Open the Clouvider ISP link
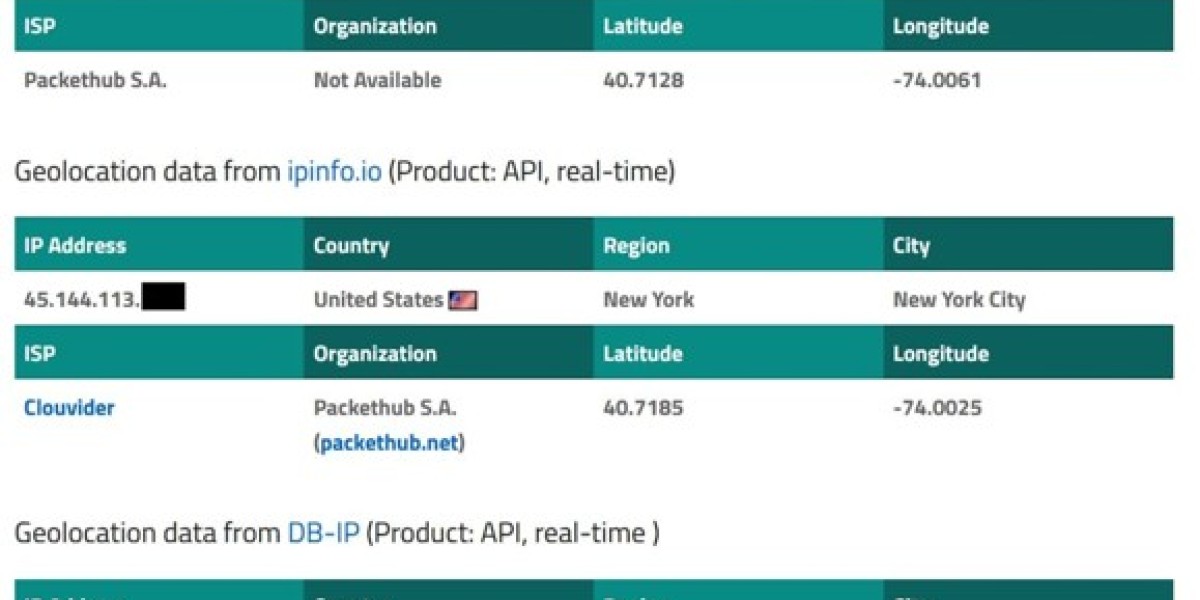 69,408
